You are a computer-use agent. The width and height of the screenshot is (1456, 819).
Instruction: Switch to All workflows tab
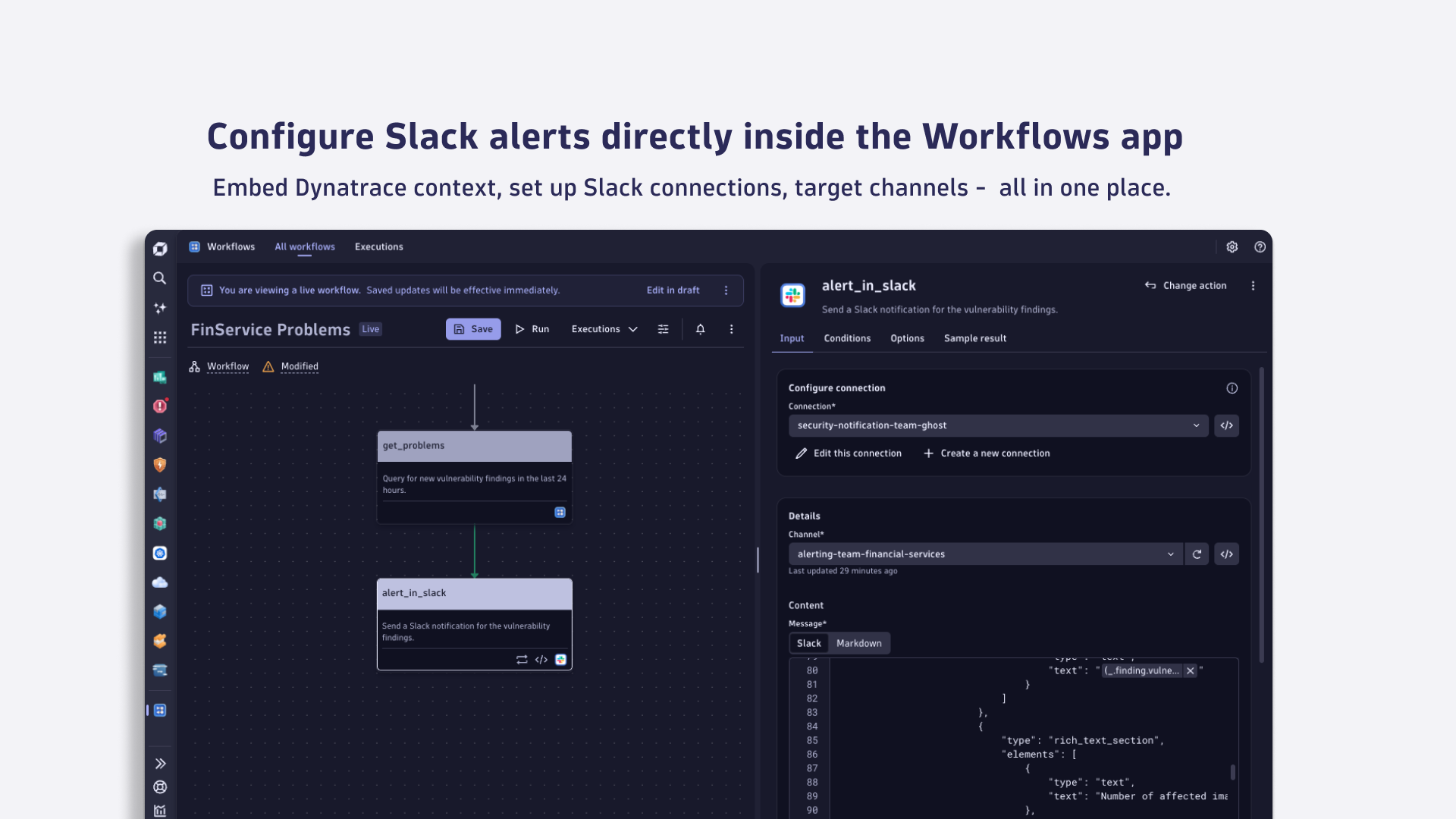point(305,247)
